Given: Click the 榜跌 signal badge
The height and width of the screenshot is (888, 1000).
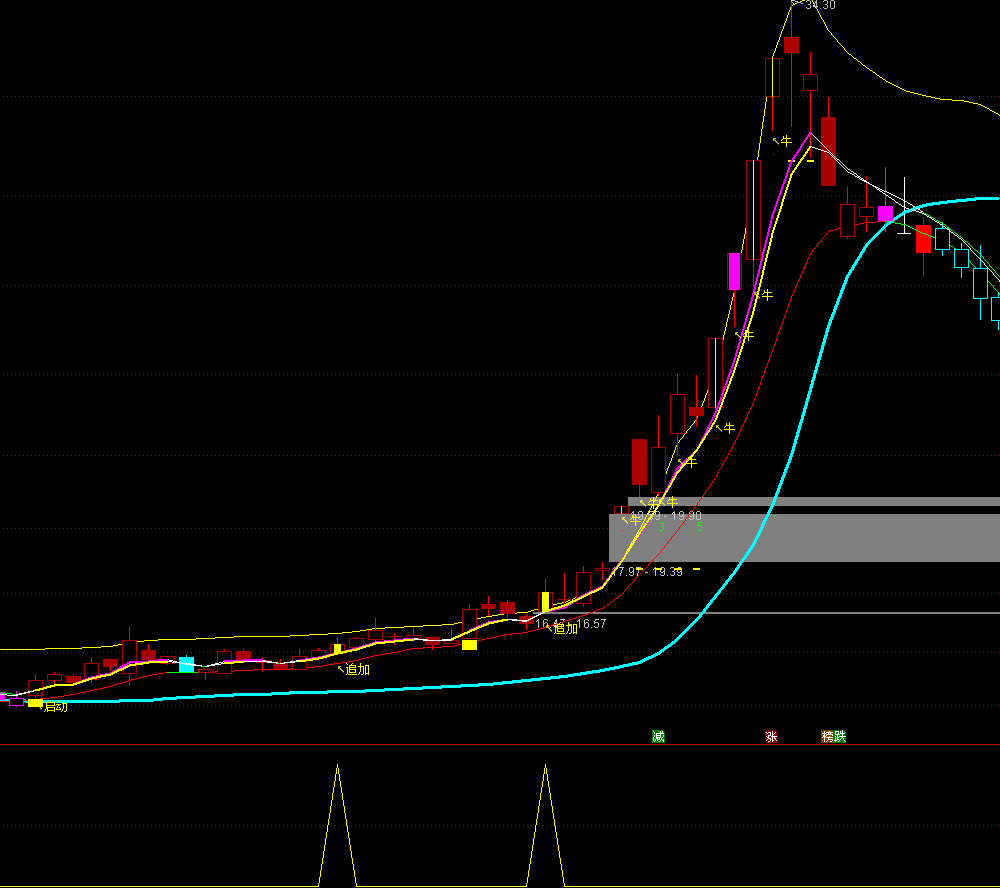Looking at the screenshot, I should point(834,737).
